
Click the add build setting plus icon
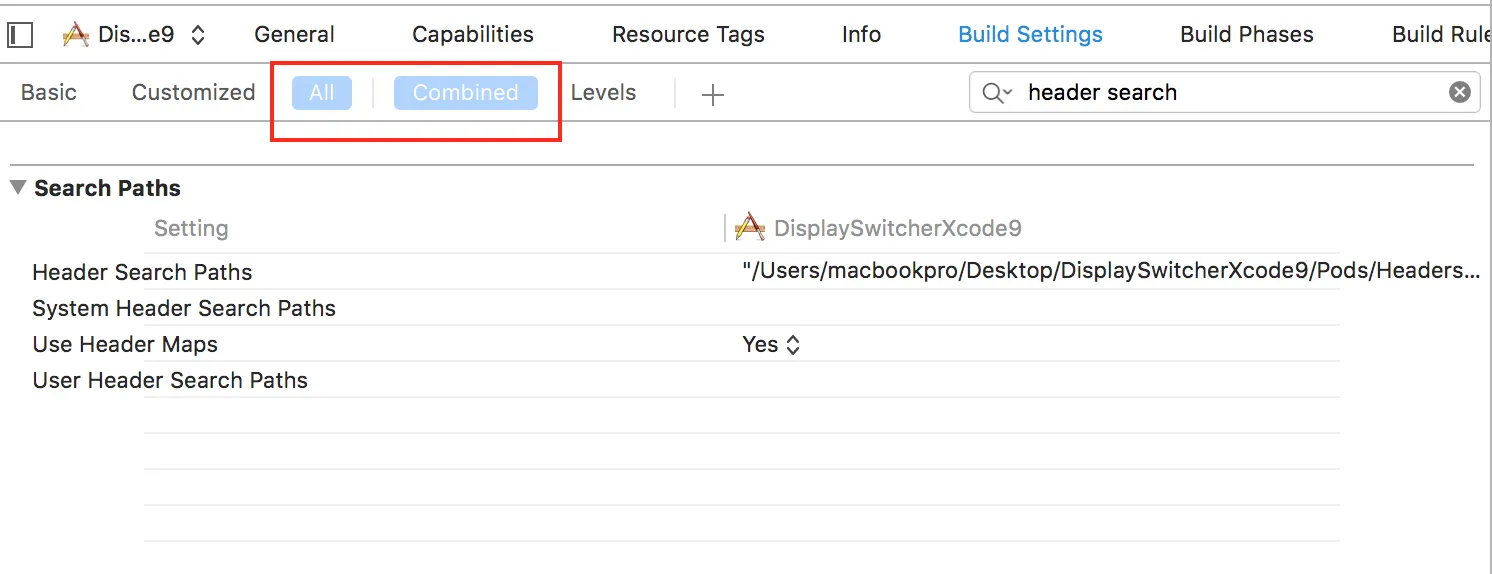click(712, 94)
